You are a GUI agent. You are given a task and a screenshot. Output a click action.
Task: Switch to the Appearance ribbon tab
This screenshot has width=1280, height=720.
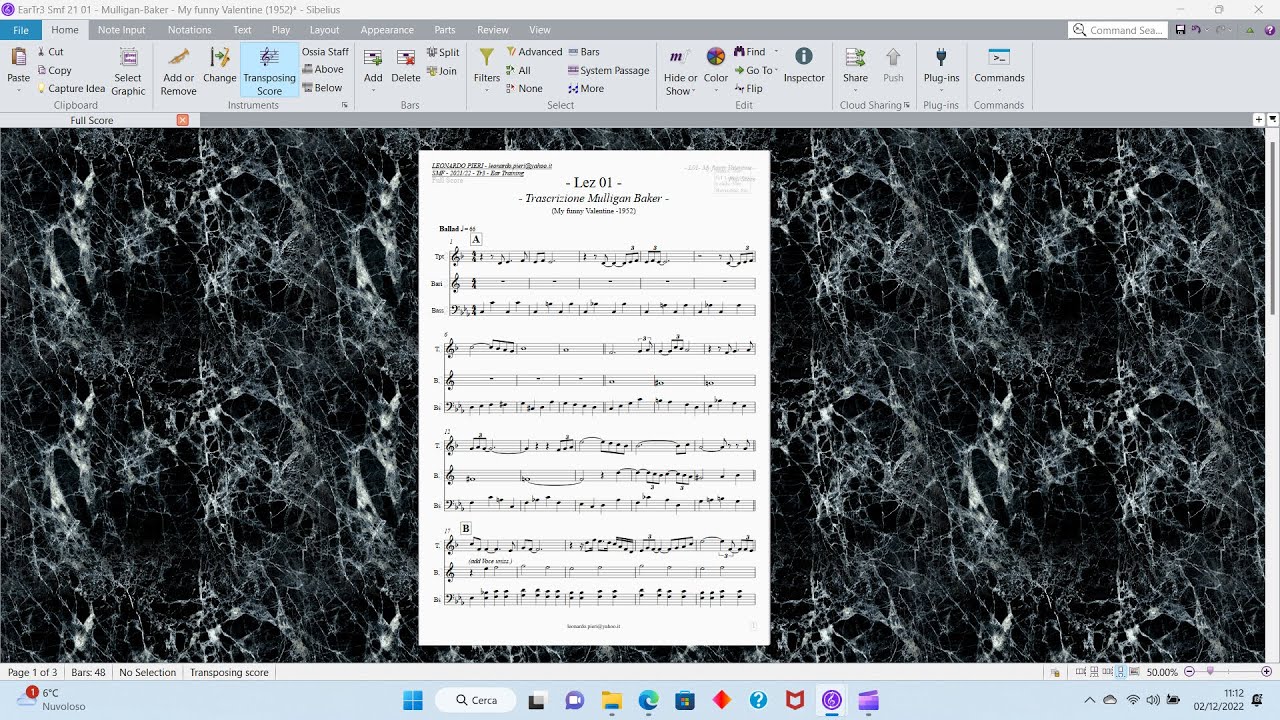[387, 30]
